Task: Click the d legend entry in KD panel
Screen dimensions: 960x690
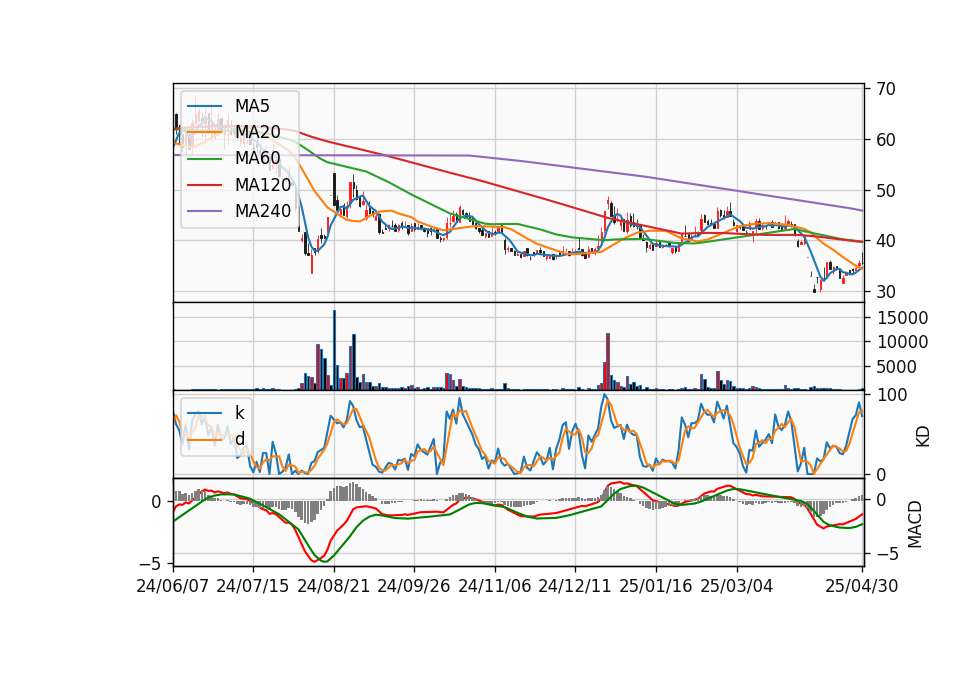Action: (239, 438)
